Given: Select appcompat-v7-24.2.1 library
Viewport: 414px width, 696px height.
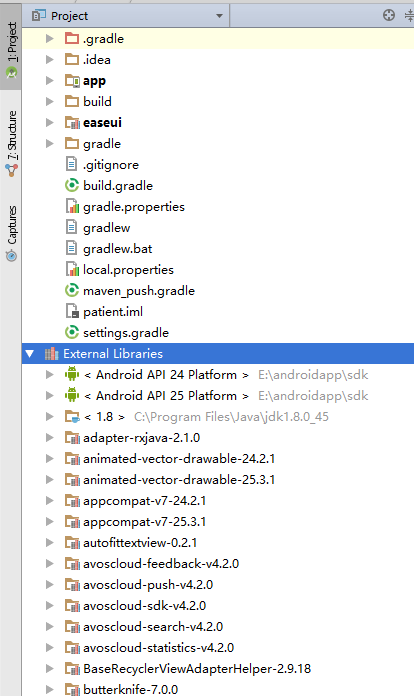Looking at the screenshot, I should coord(145,501).
